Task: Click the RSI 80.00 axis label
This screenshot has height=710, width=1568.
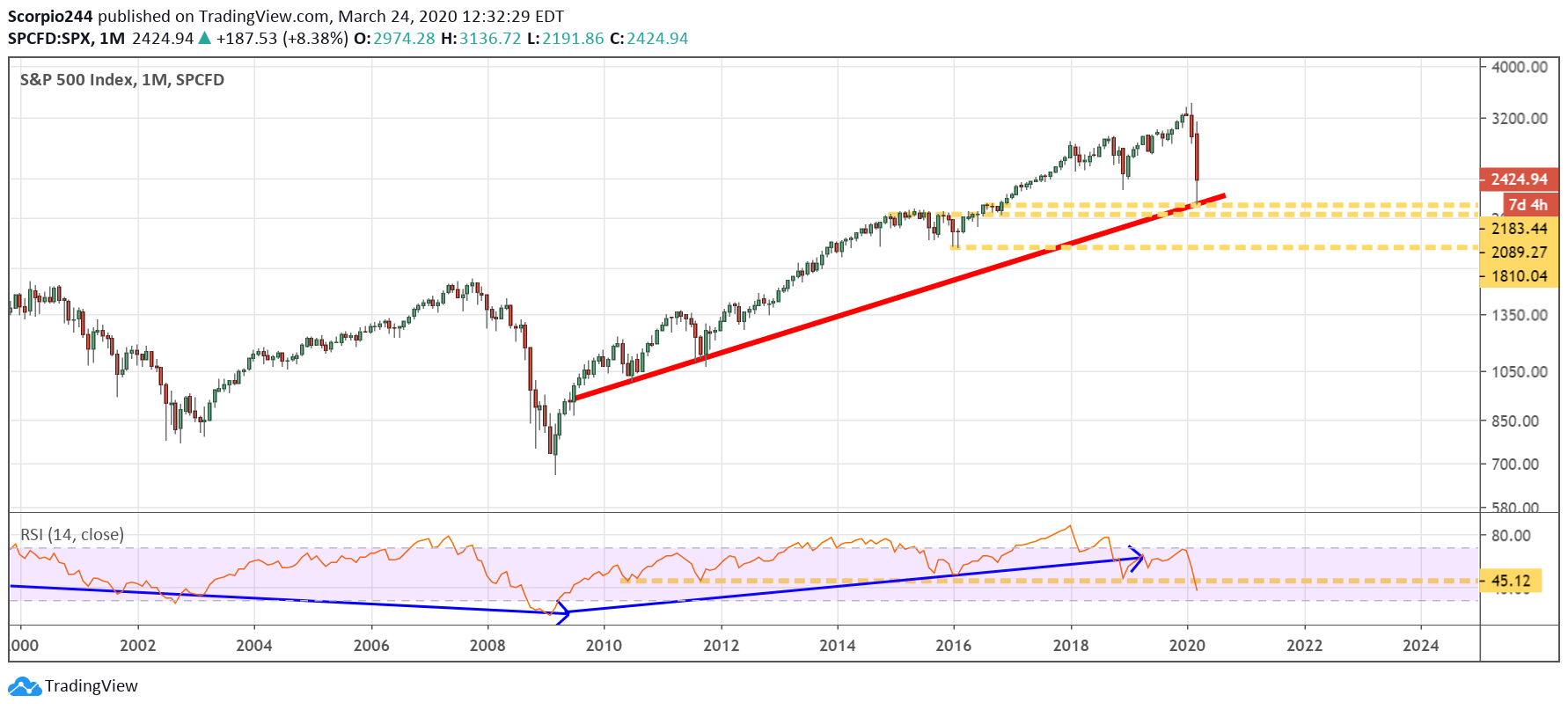Action: coord(1511,536)
